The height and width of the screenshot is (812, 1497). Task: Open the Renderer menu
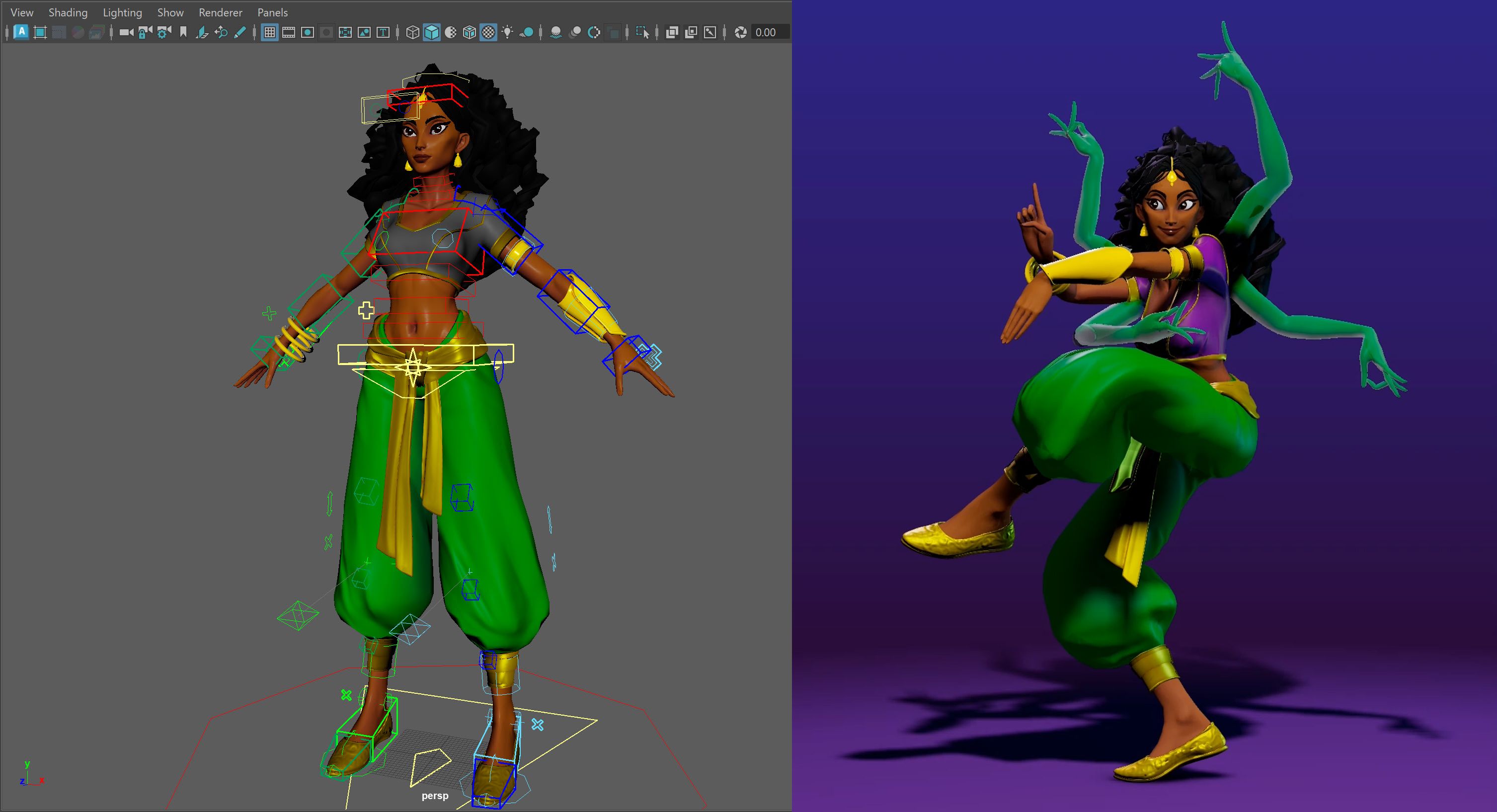[220, 12]
